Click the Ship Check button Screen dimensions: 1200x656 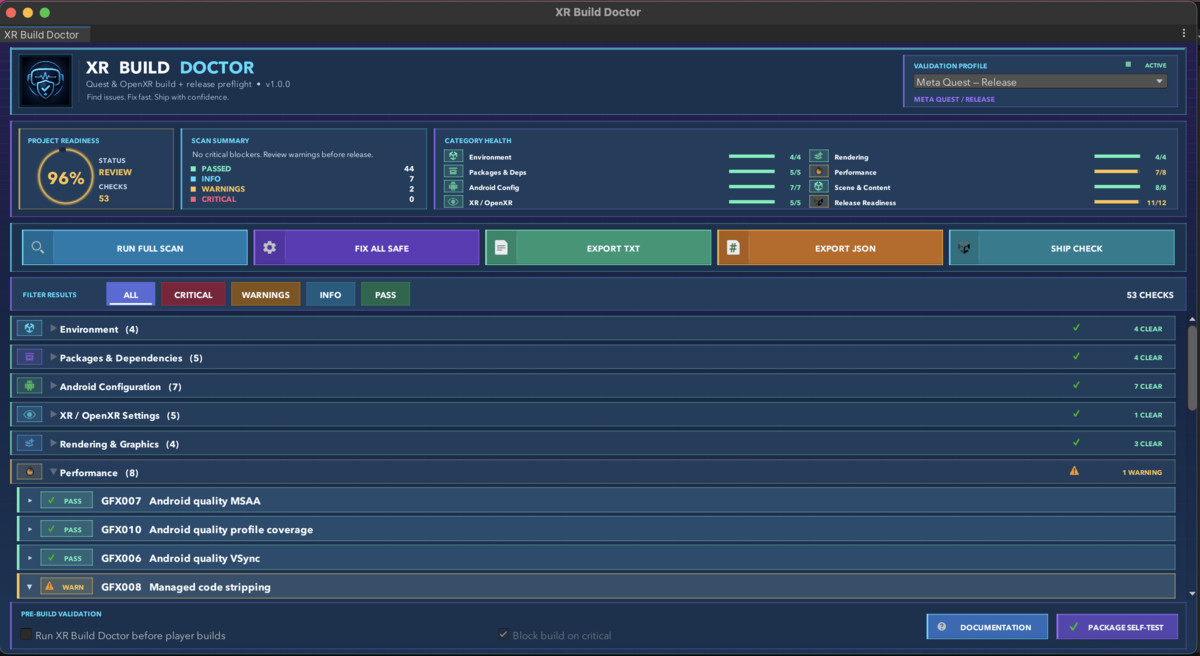coord(1062,248)
